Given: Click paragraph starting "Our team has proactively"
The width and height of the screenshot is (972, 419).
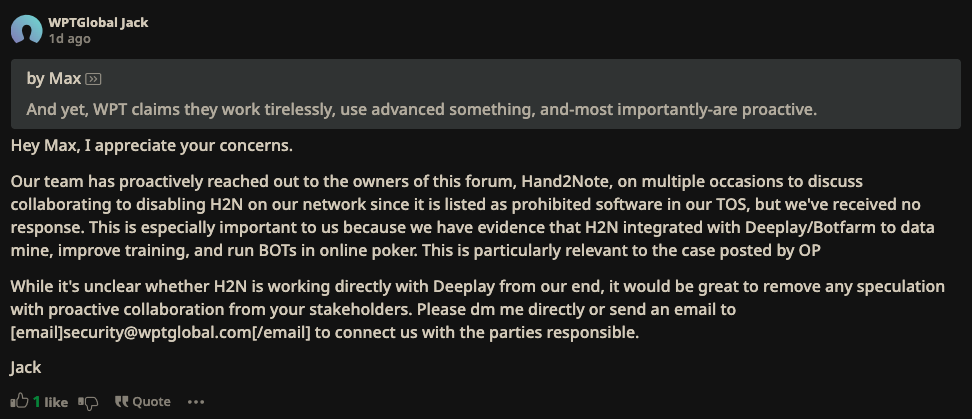Looking at the screenshot, I should click(x=472, y=216).
